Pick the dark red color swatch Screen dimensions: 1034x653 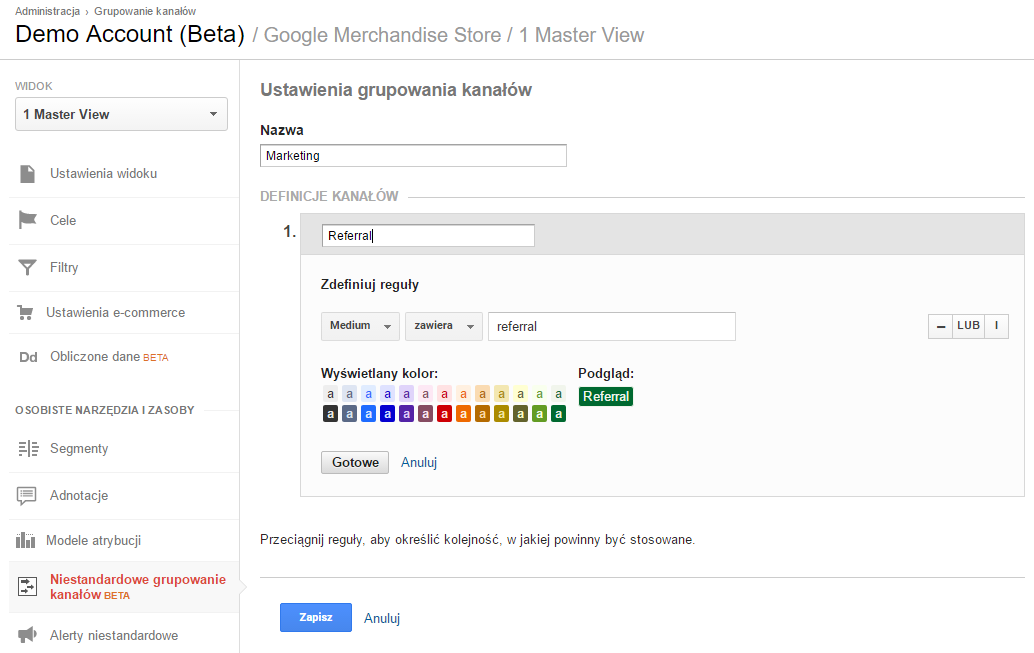(444, 413)
